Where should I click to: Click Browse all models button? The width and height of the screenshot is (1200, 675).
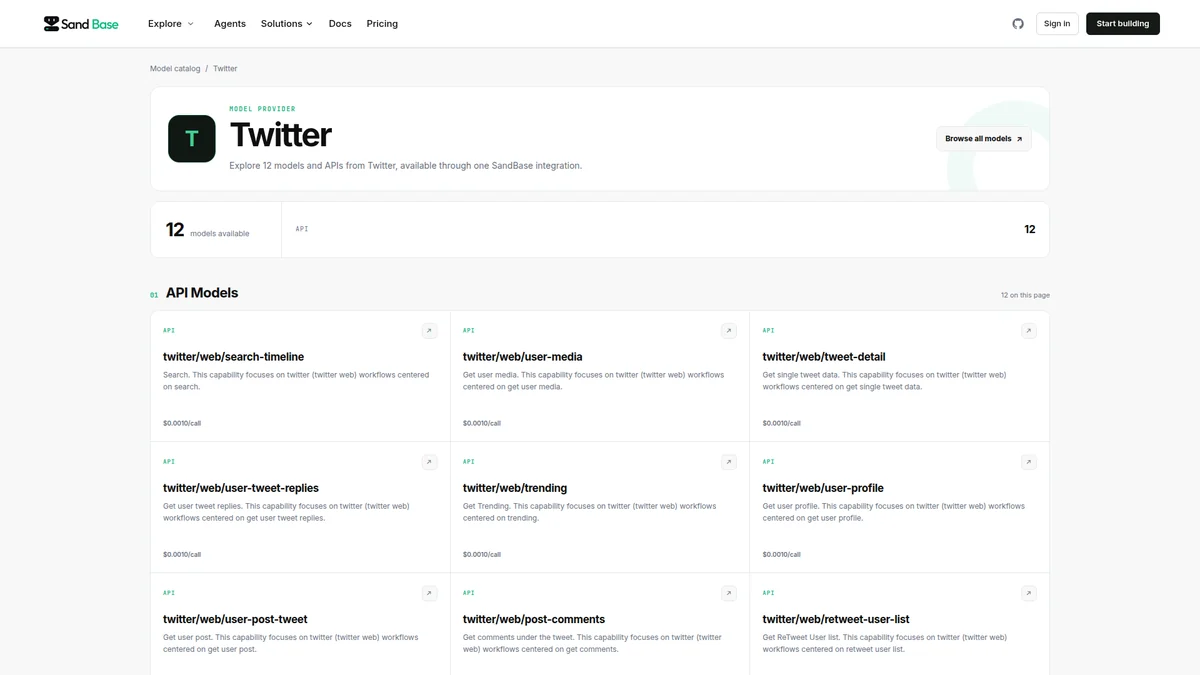click(984, 138)
